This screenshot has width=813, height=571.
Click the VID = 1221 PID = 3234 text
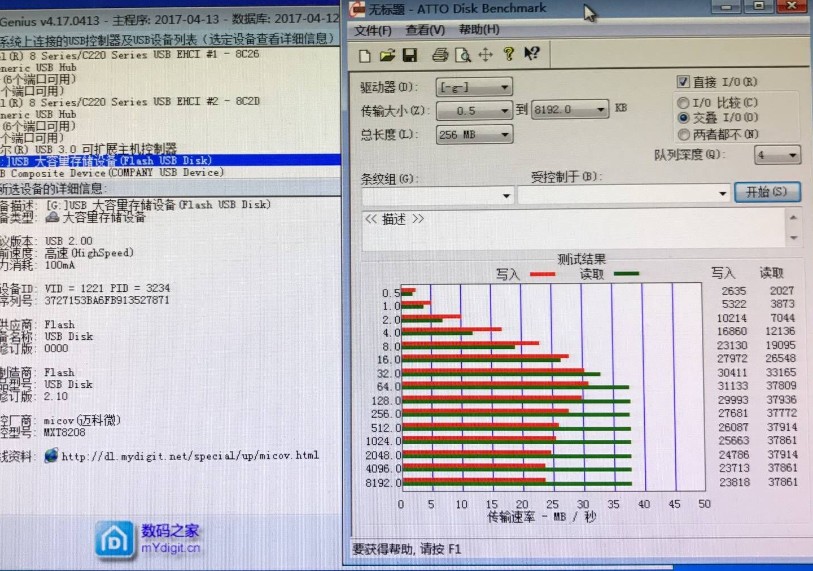(107, 288)
